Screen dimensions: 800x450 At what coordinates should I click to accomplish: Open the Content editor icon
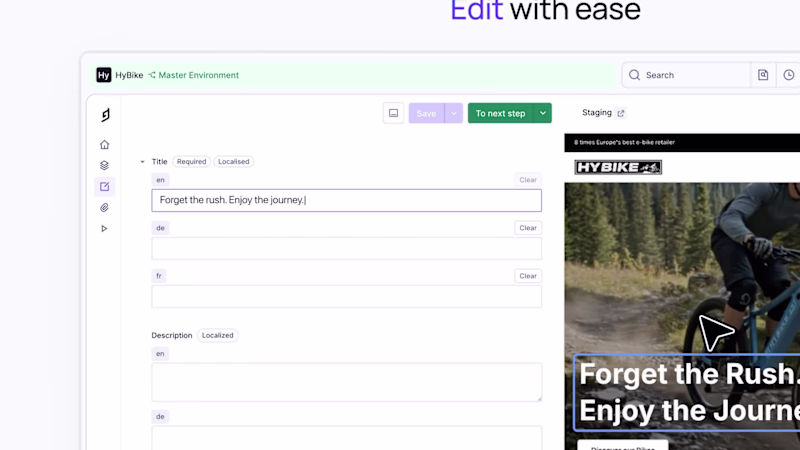pyautogui.click(x=105, y=186)
